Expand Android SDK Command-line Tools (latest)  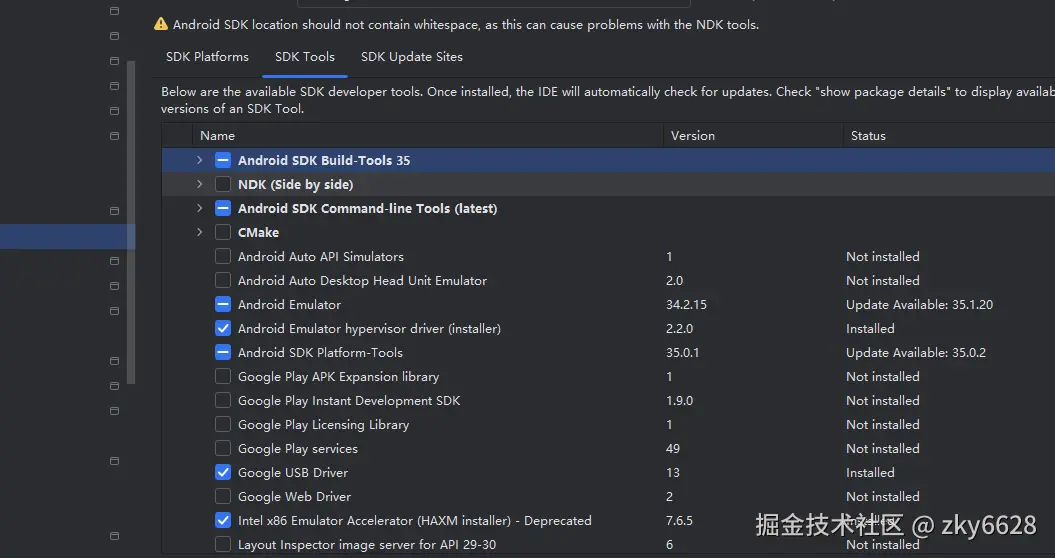point(200,208)
